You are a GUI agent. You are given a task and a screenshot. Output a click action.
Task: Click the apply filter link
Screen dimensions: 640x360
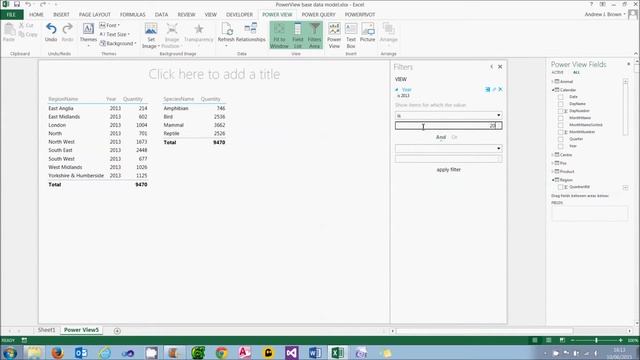(449, 170)
